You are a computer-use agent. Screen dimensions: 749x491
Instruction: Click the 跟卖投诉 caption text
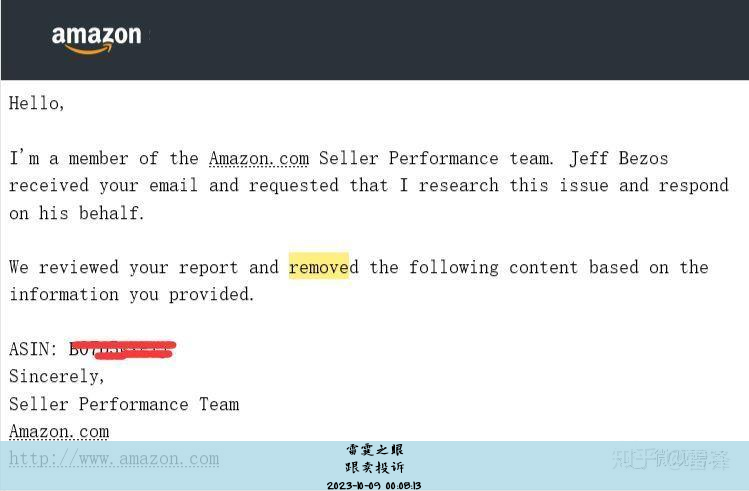tap(375, 467)
